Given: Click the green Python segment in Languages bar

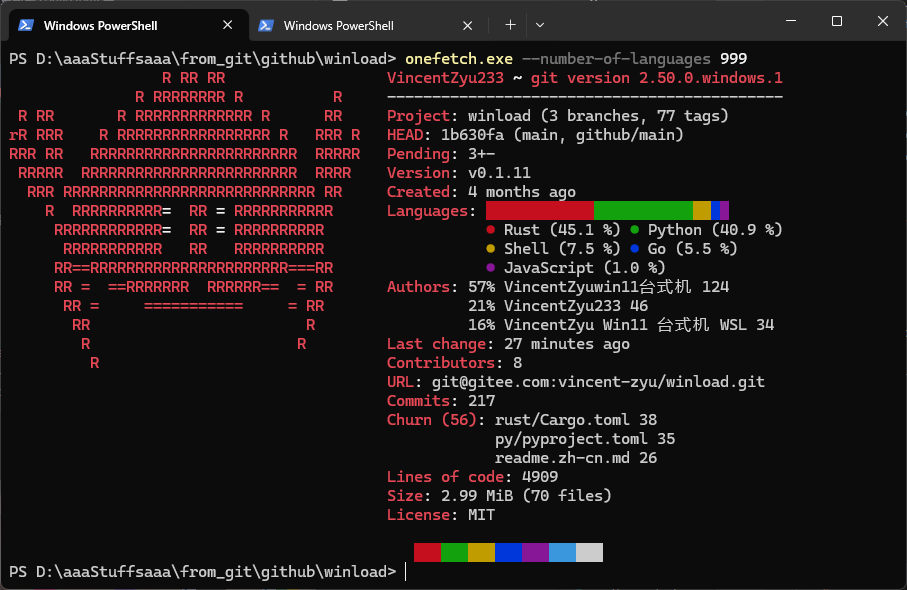Looking at the screenshot, I should 643,211.
